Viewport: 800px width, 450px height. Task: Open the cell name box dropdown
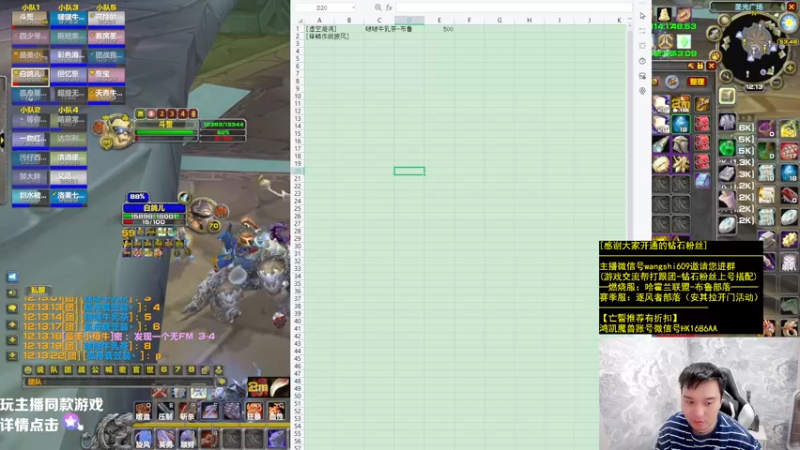coord(353,8)
